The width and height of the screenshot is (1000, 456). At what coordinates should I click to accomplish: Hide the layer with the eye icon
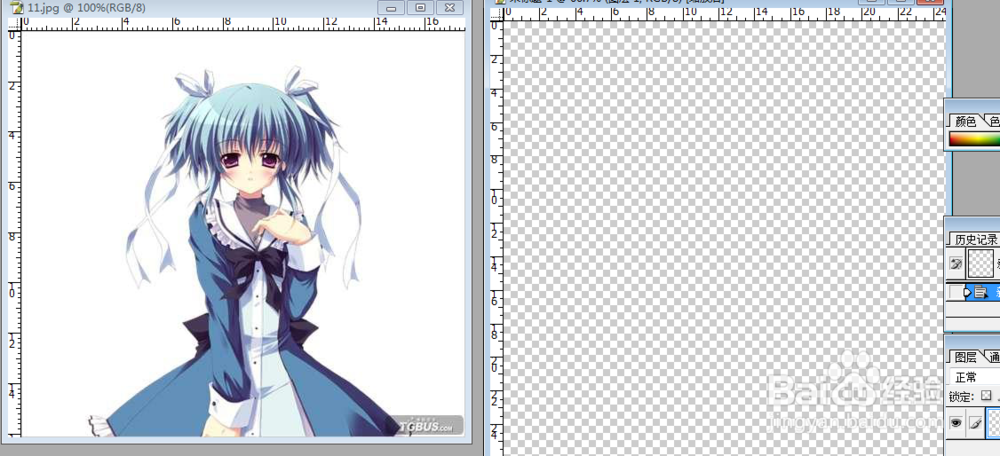(x=956, y=423)
